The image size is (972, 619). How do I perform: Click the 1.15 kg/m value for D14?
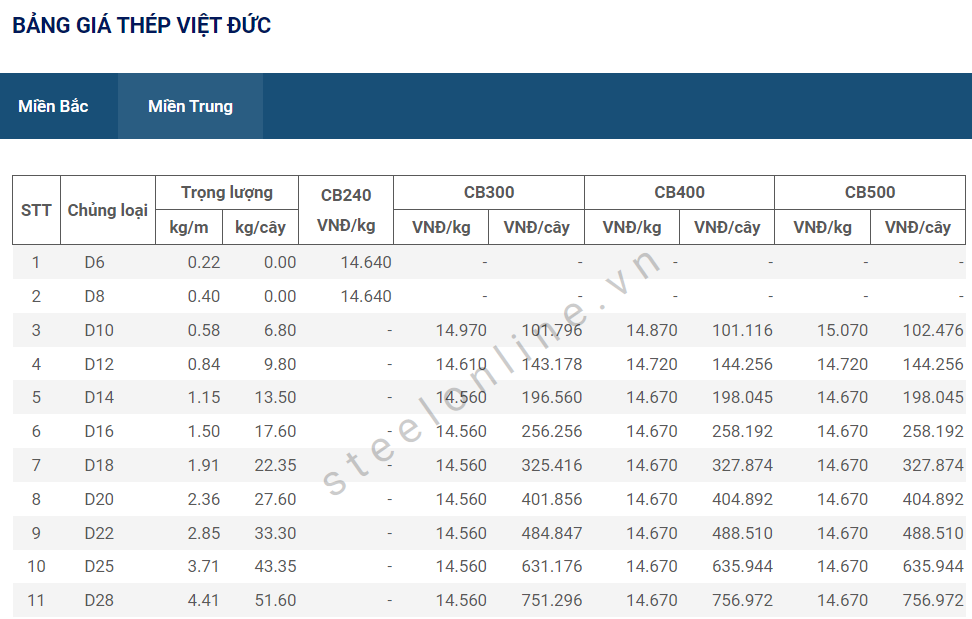[x=204, y=397]
